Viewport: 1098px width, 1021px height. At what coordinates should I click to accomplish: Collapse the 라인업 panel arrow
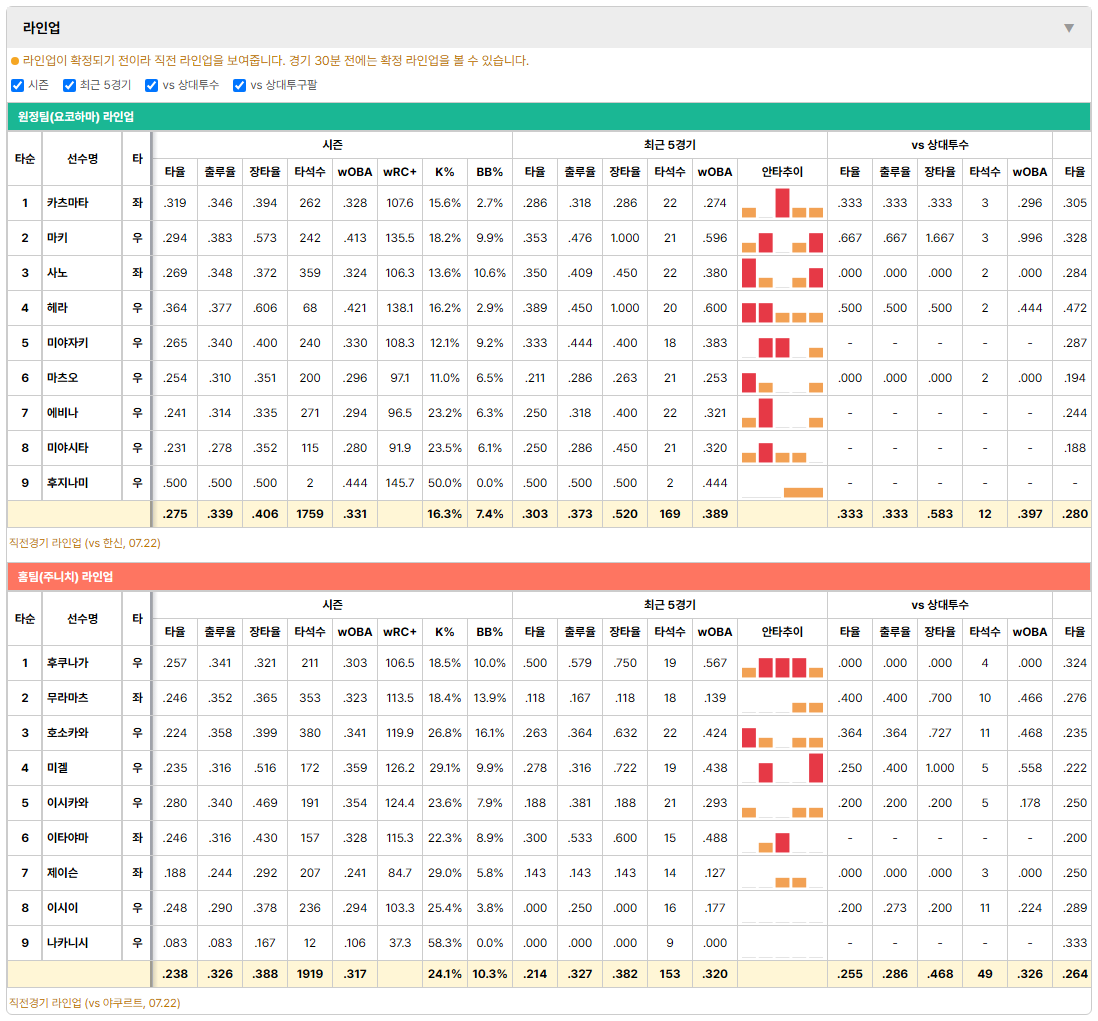[x=1069, y=28]
